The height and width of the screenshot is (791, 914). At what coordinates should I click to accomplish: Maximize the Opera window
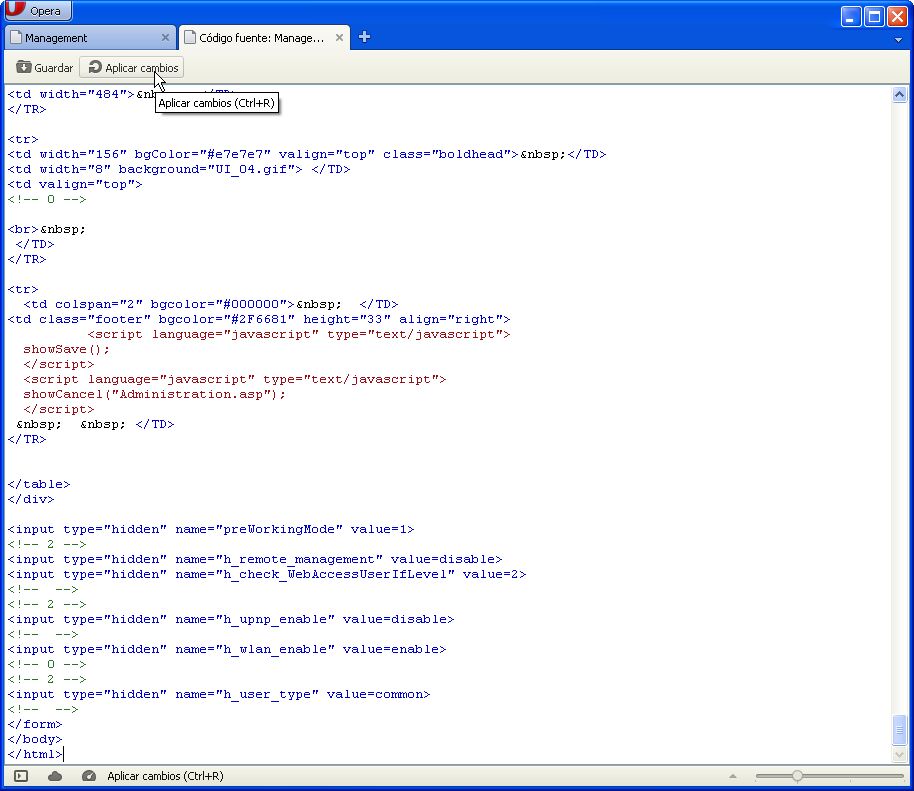[874, 16]
